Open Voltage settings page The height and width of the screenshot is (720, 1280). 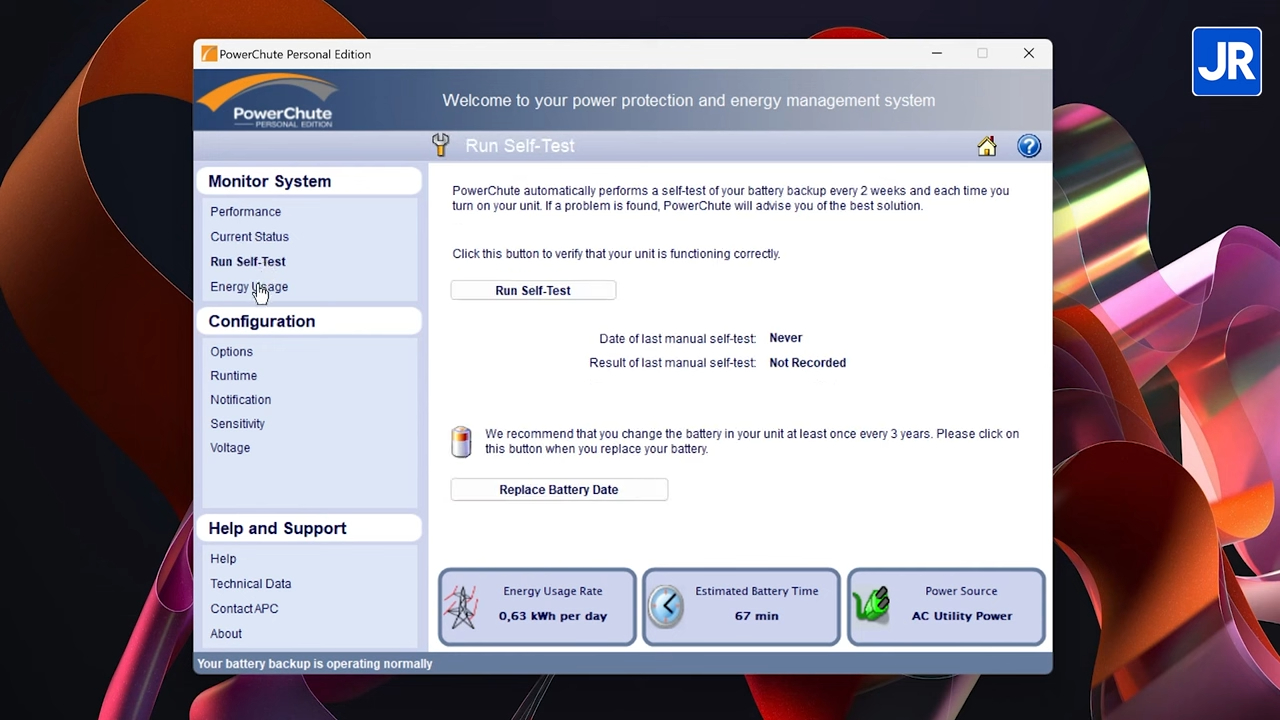coord(230,448)
